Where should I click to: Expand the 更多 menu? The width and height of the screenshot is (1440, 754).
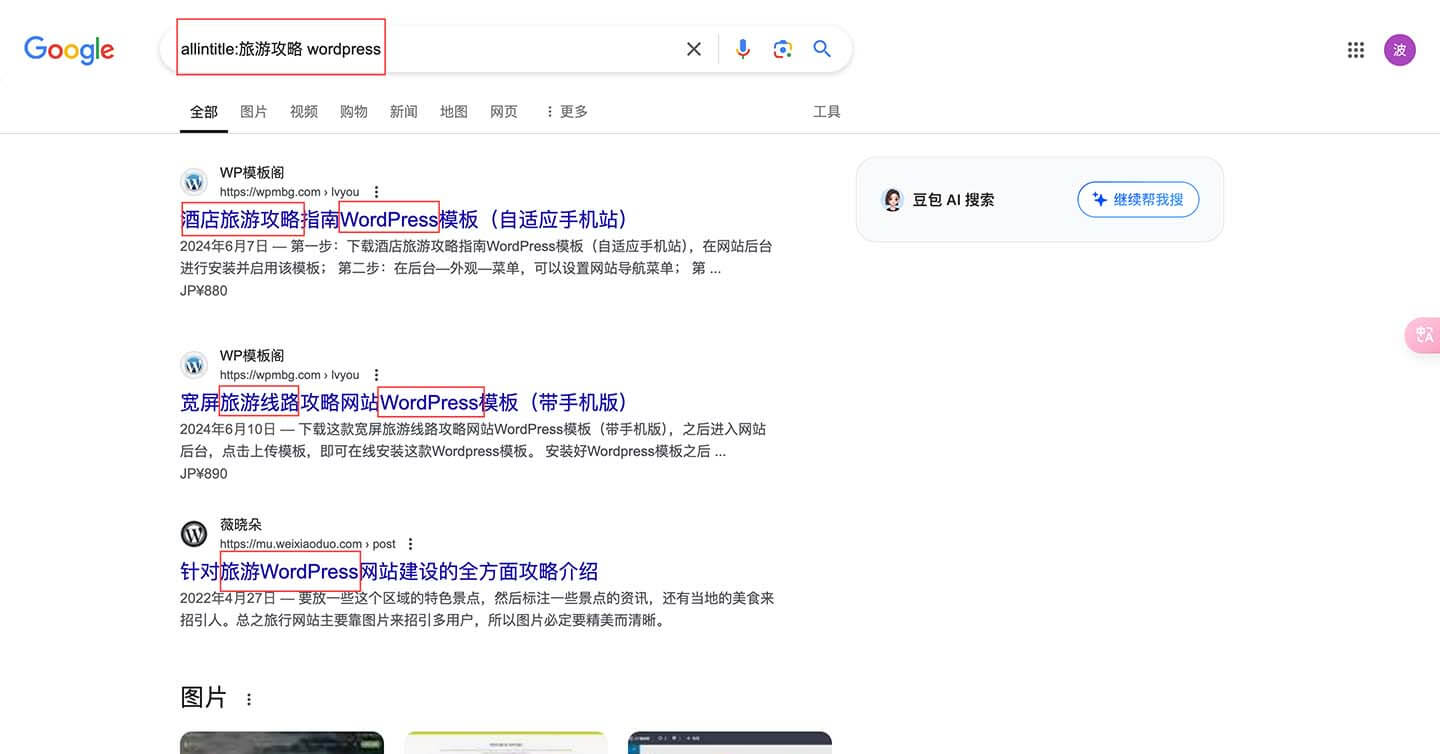click(x=566, y=112)
